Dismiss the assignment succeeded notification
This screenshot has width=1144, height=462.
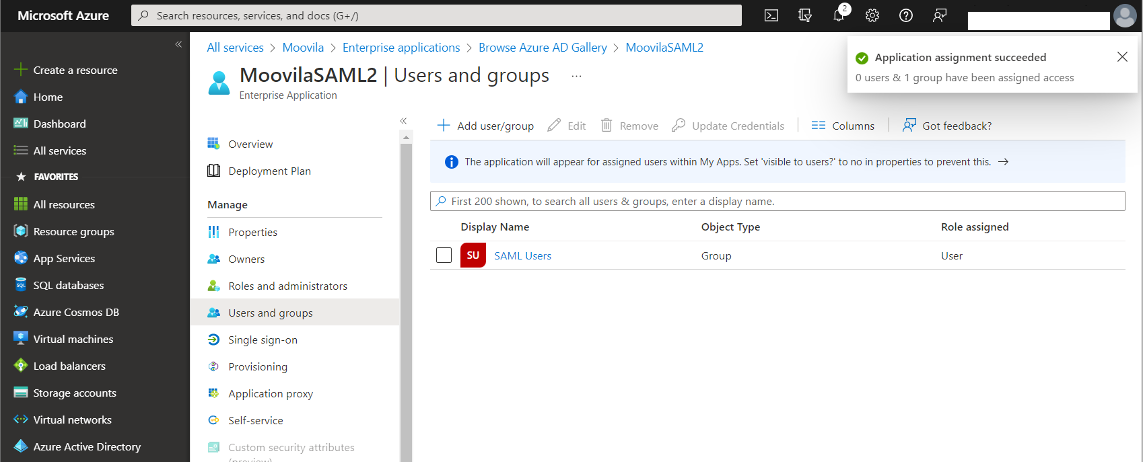click(1122, 57)
